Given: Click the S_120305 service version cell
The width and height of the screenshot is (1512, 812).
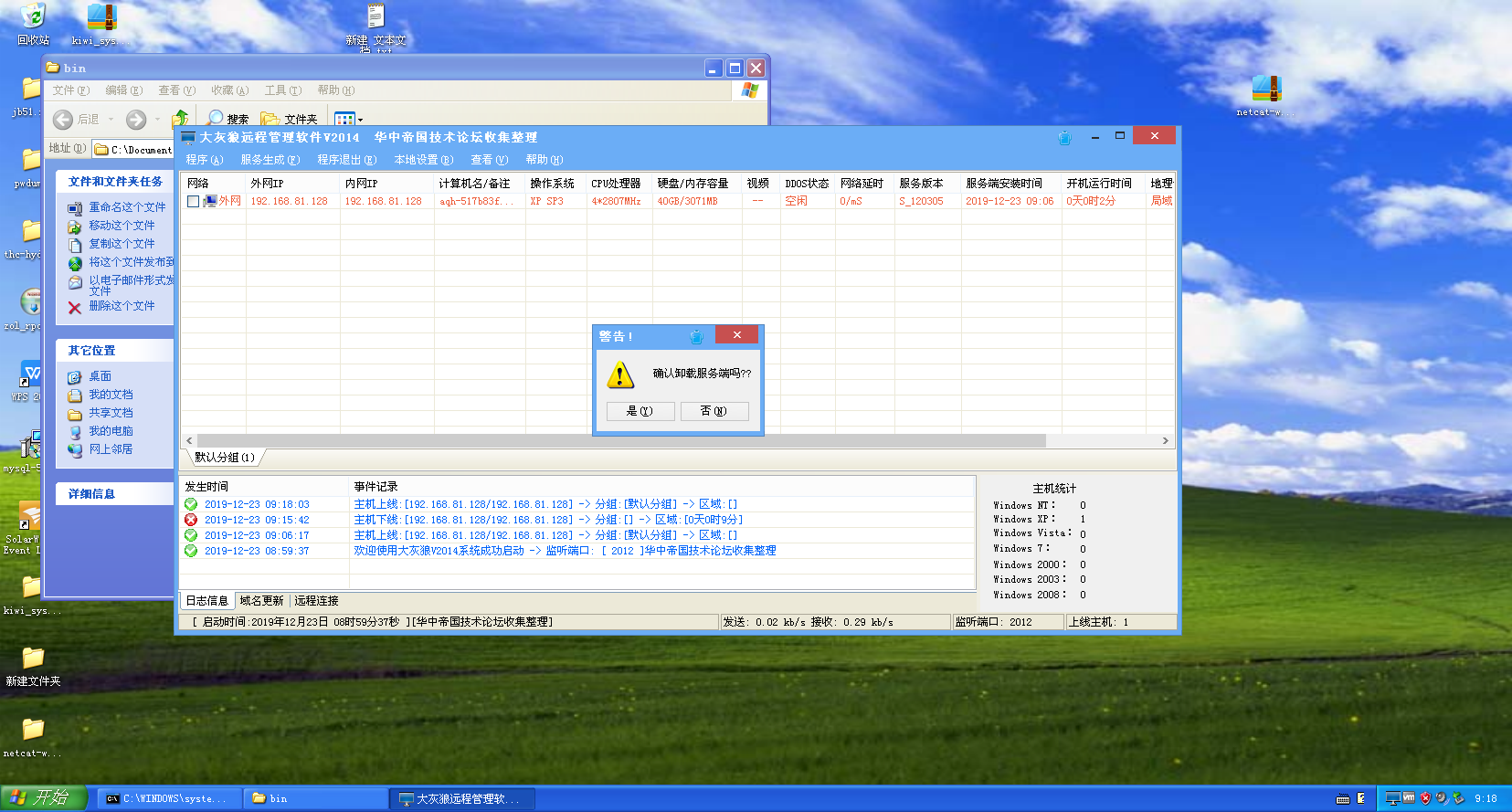Looking at the screenshot, I should [921, 201].
